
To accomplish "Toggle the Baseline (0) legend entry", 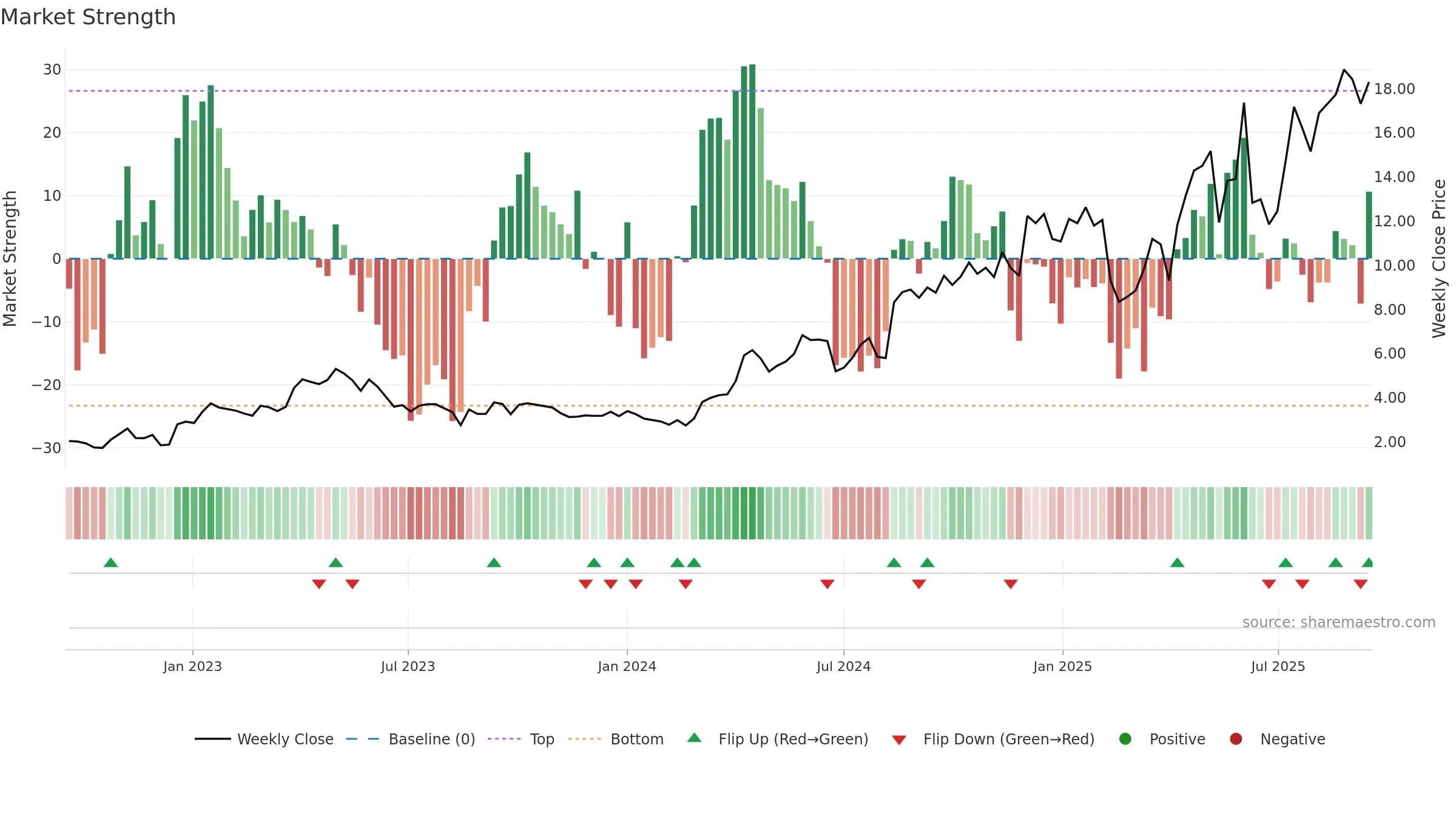I will [411, 739].
